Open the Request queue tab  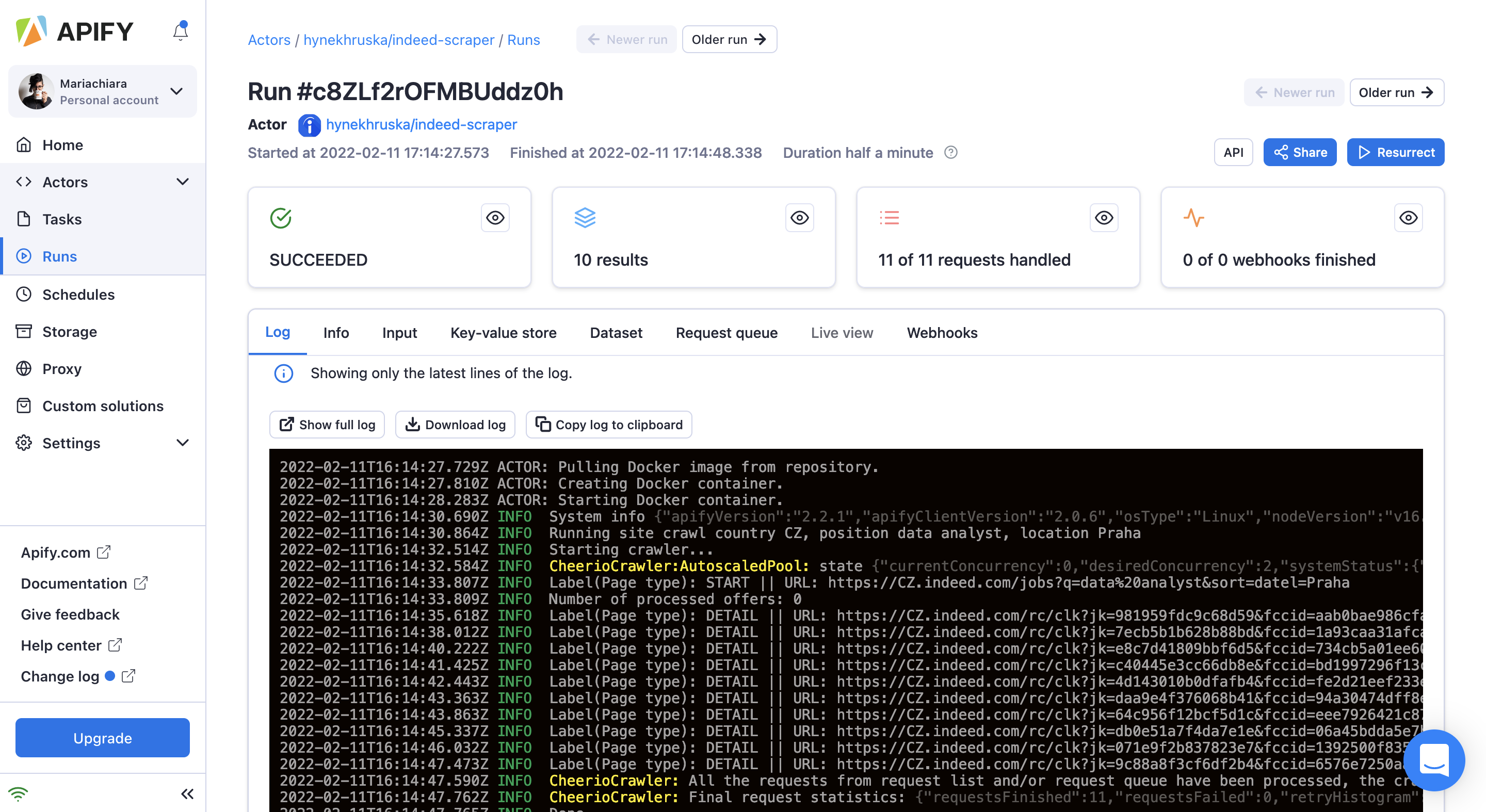(726, 333)
